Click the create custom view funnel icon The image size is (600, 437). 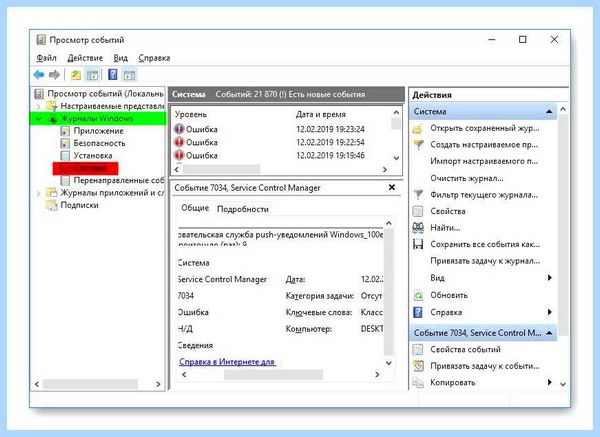point(418,145)
